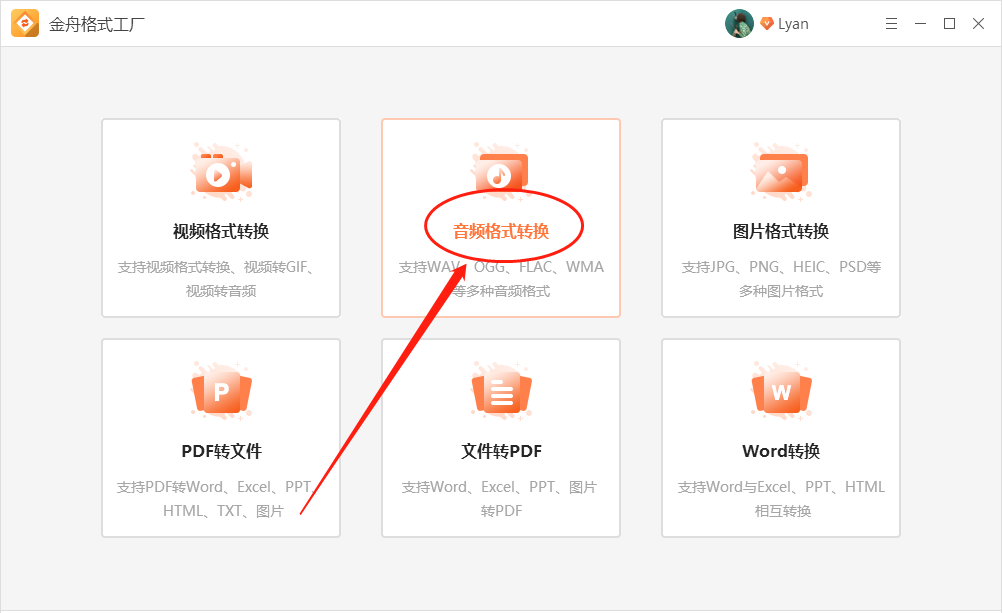Open the hamburger menu in title bar
Image resolution: width=1002 pixels, height=613 pixels.
[891, 24]
